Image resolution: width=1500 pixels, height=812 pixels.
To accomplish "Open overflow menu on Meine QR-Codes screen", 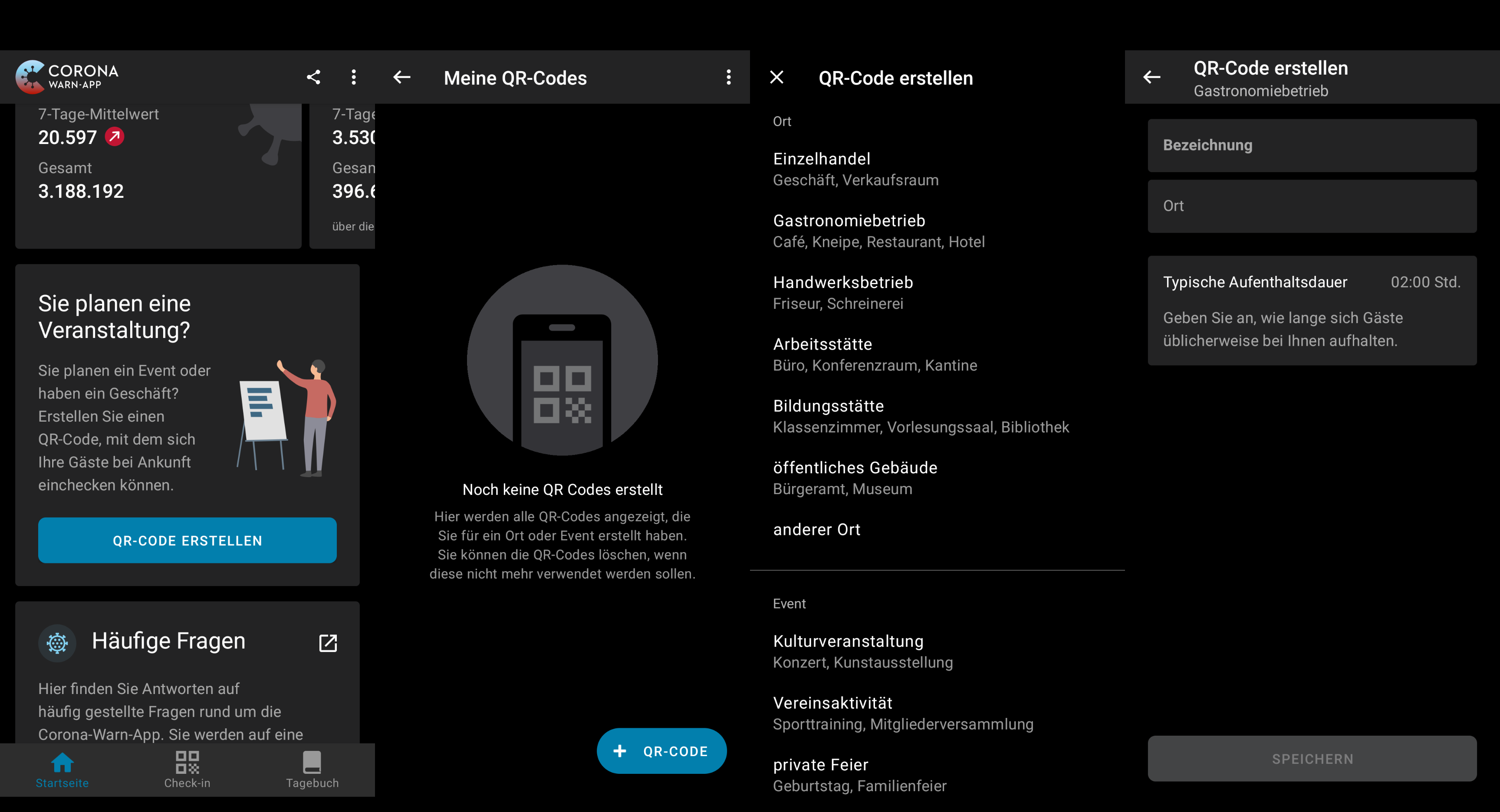I will coord(728,77).
